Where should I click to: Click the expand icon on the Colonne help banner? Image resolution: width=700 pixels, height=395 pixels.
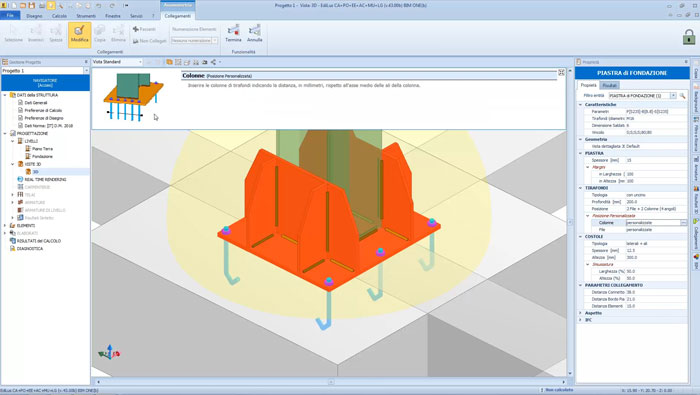point(561,72)
